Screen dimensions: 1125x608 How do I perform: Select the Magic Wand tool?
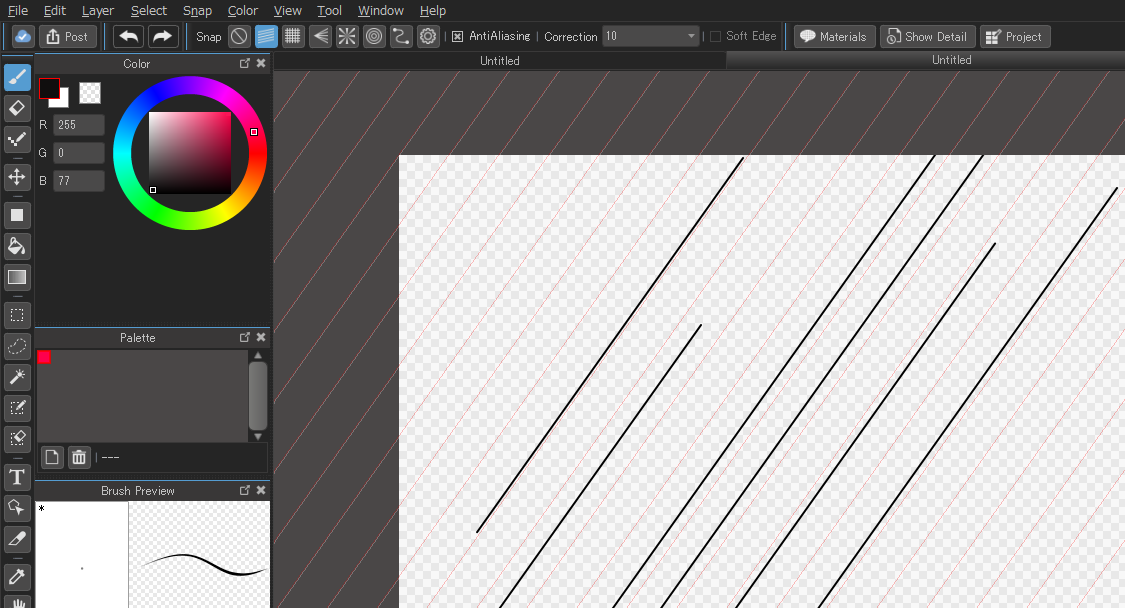[x=16, y=377]
